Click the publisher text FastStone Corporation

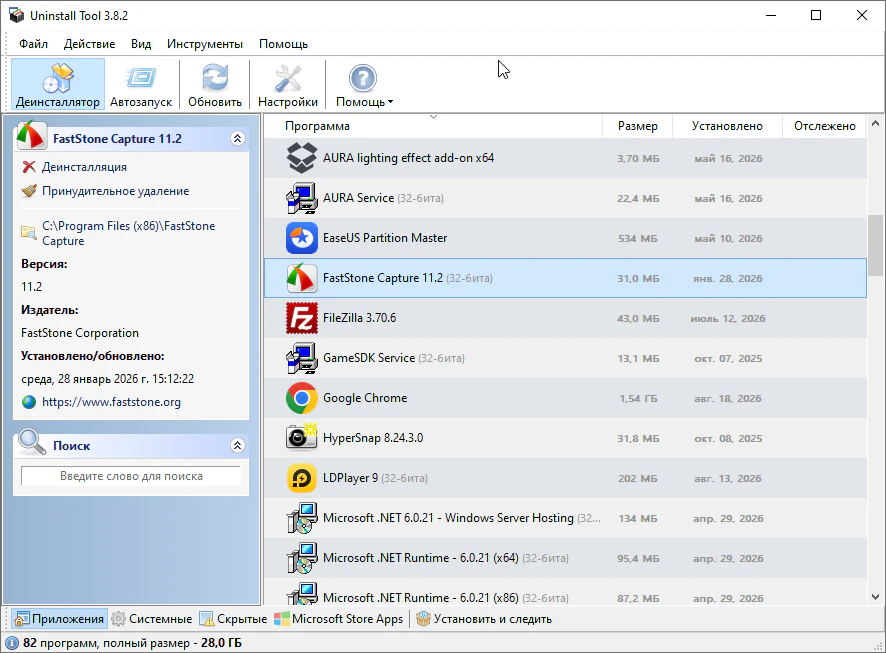coord(80,333)
